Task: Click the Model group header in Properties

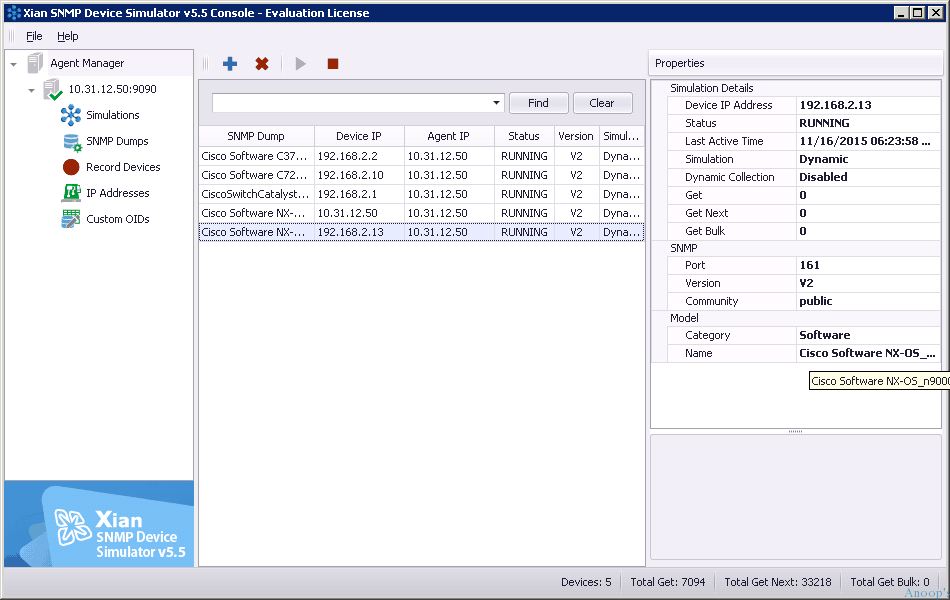Action: point(684,318)
